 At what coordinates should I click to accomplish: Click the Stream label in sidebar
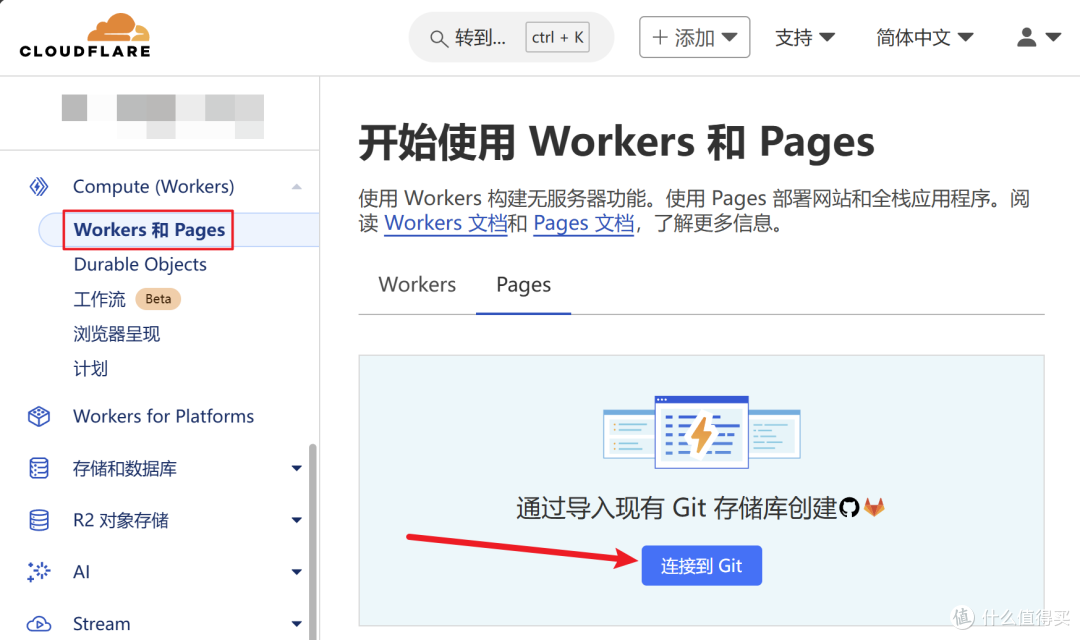tap(101, 624)
